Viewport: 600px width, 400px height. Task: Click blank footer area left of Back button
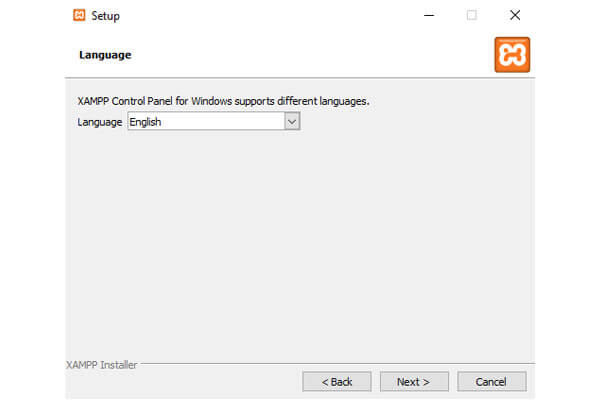(184, 382)
